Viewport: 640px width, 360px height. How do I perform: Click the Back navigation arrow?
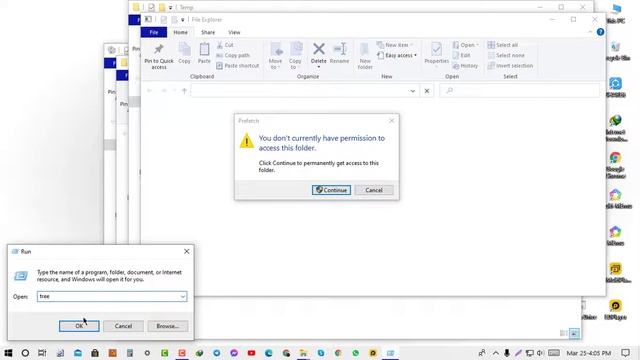click(x=149, y=91)
